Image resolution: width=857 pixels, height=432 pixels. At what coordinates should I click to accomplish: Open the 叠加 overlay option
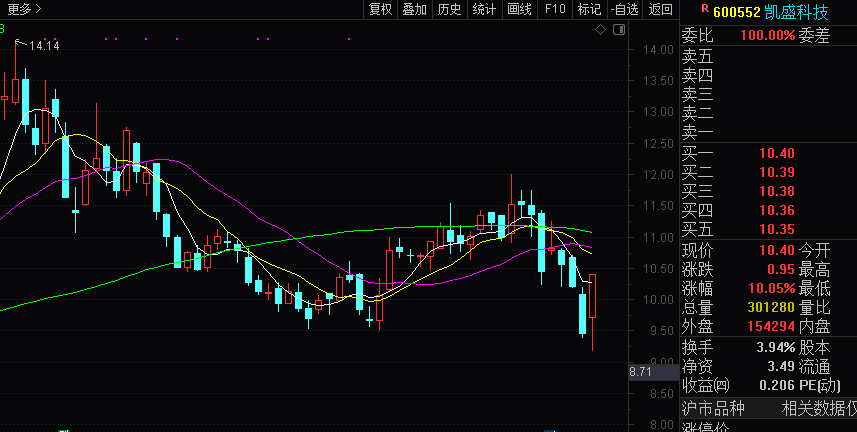pos(414,10)
